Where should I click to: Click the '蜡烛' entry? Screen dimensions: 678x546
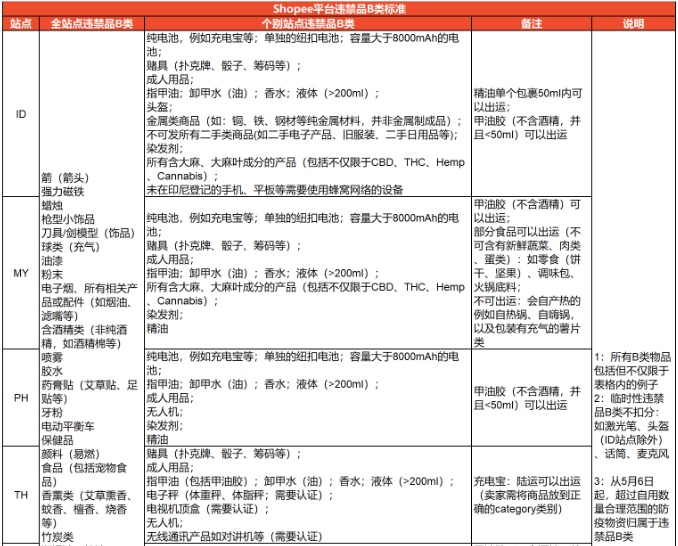coord(52,205)
